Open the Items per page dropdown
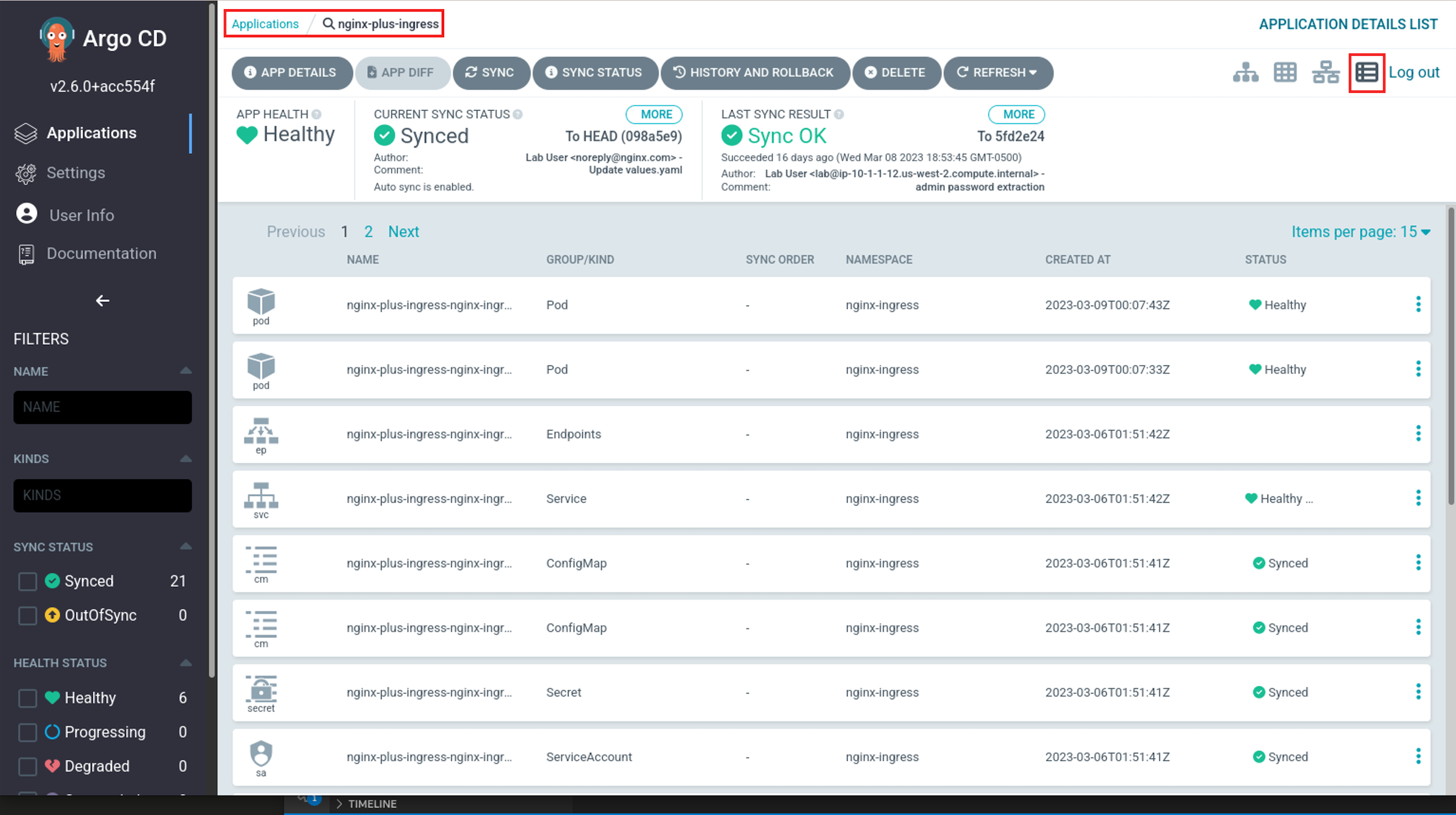 pos(1361,231)
